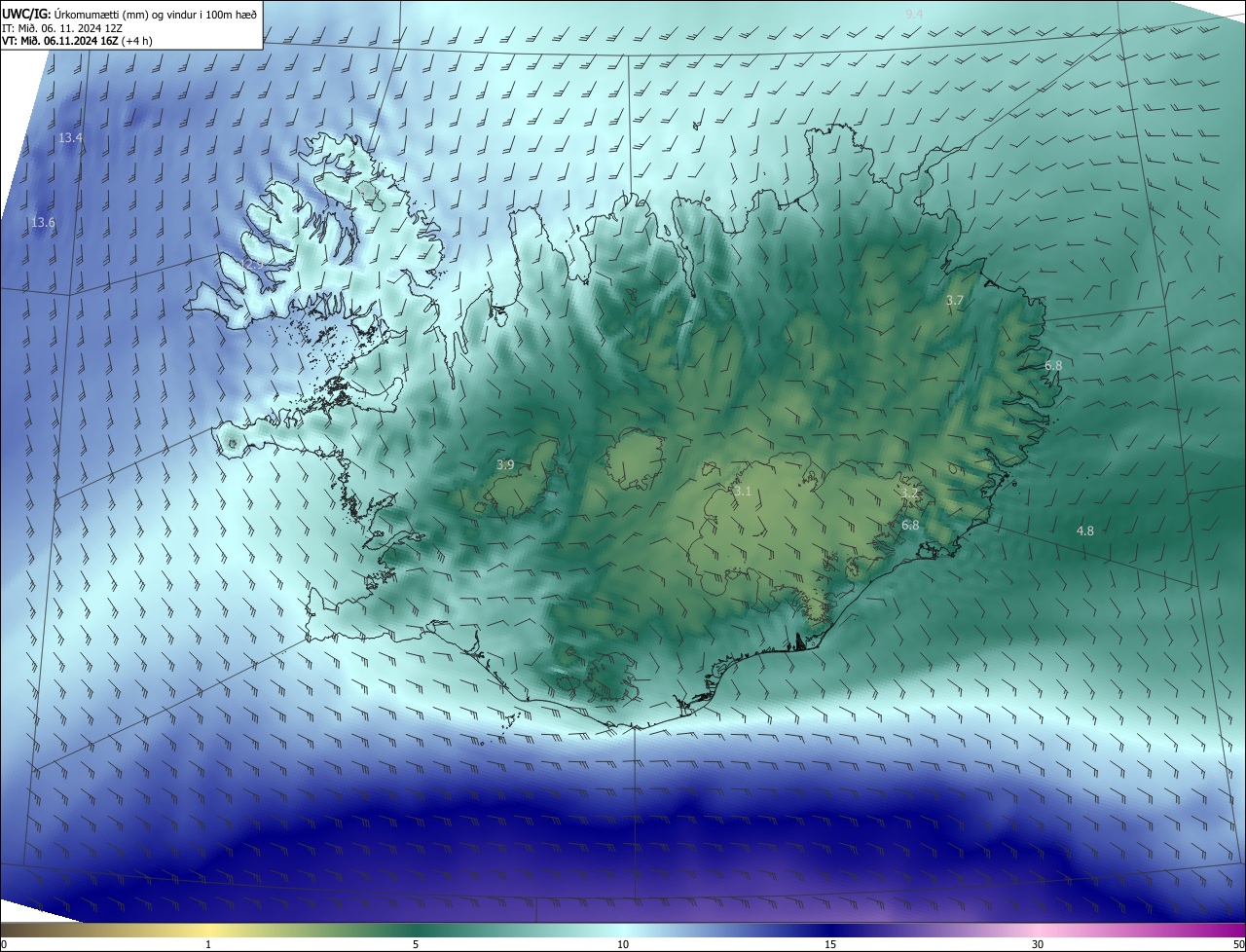Image resolution: width=1246 pixels, height=952 pixels.
Task: Click the 9.4 value label on the map
Action: (x=914, y=14)
